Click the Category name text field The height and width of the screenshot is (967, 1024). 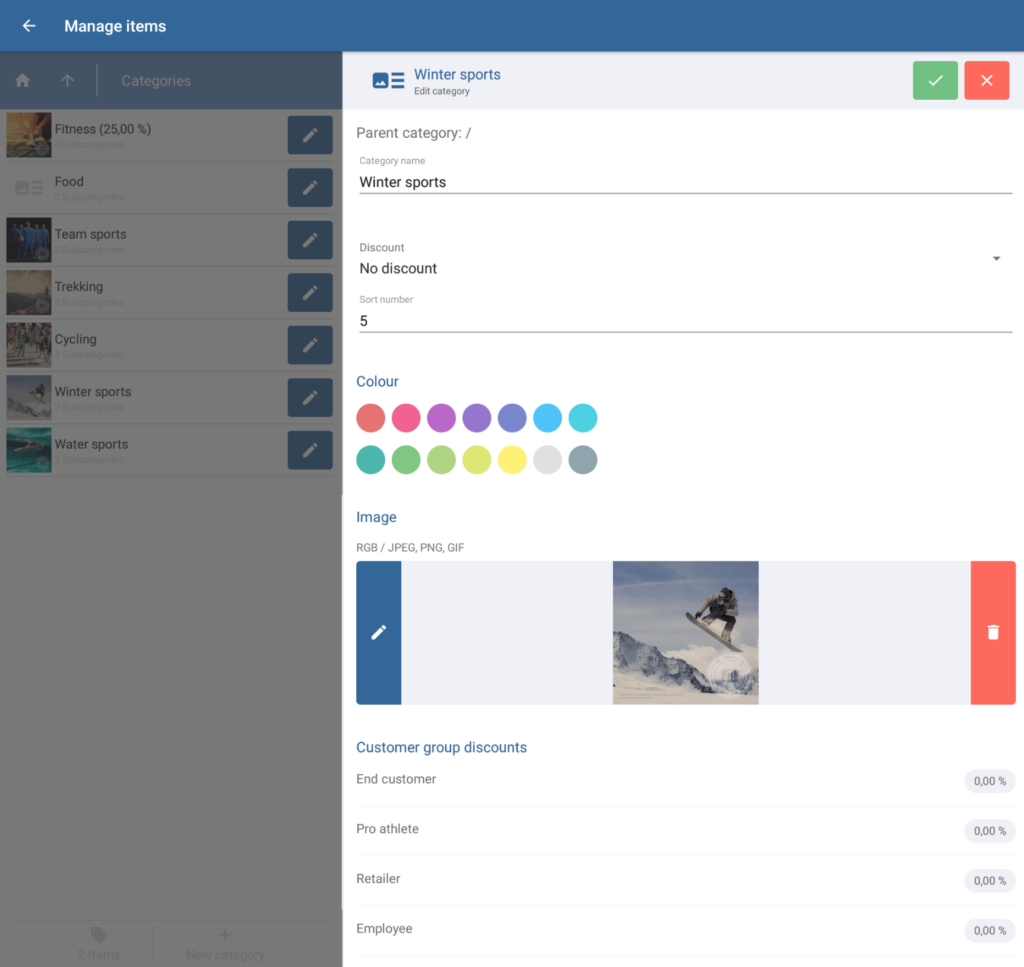685,182
